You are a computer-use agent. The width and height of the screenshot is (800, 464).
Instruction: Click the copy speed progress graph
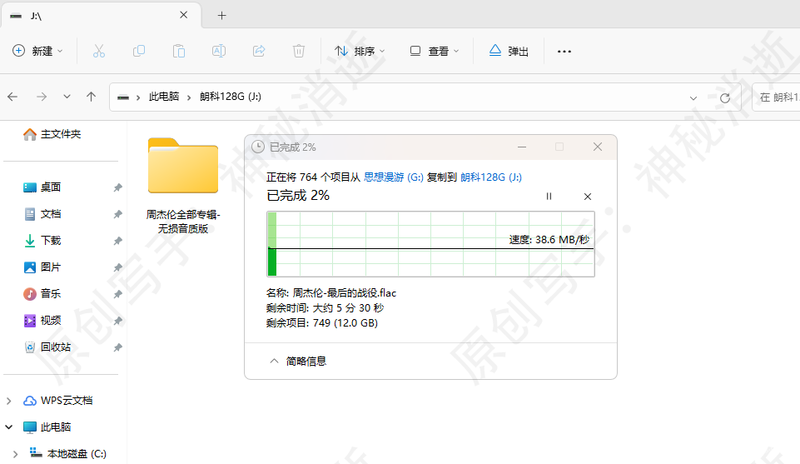(431, 244)
